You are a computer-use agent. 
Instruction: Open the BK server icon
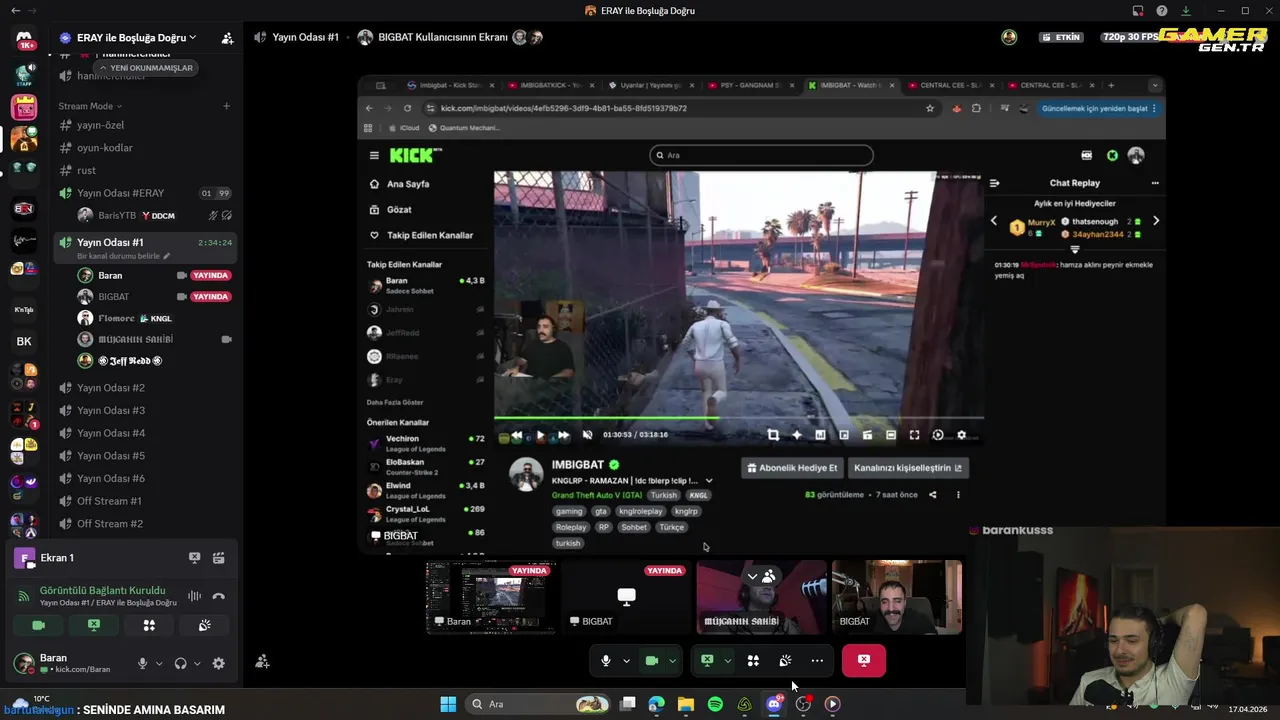tap(24, 341)
